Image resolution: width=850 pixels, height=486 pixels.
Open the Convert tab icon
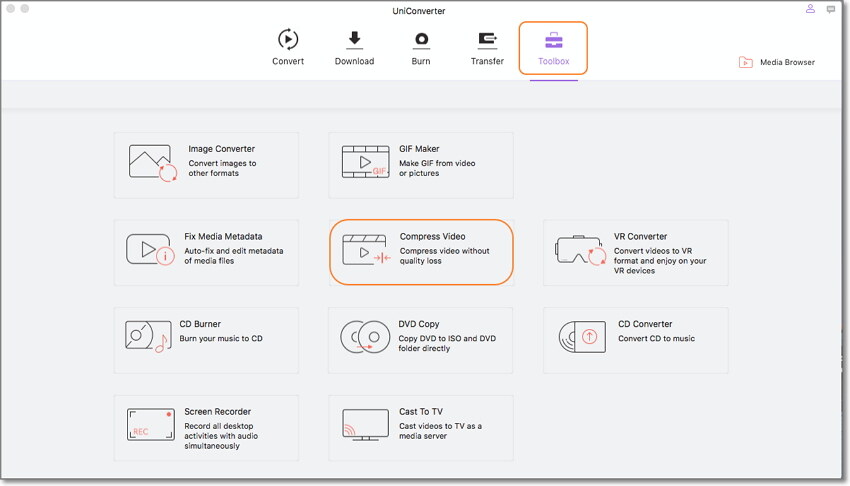(x=288, y=40)
